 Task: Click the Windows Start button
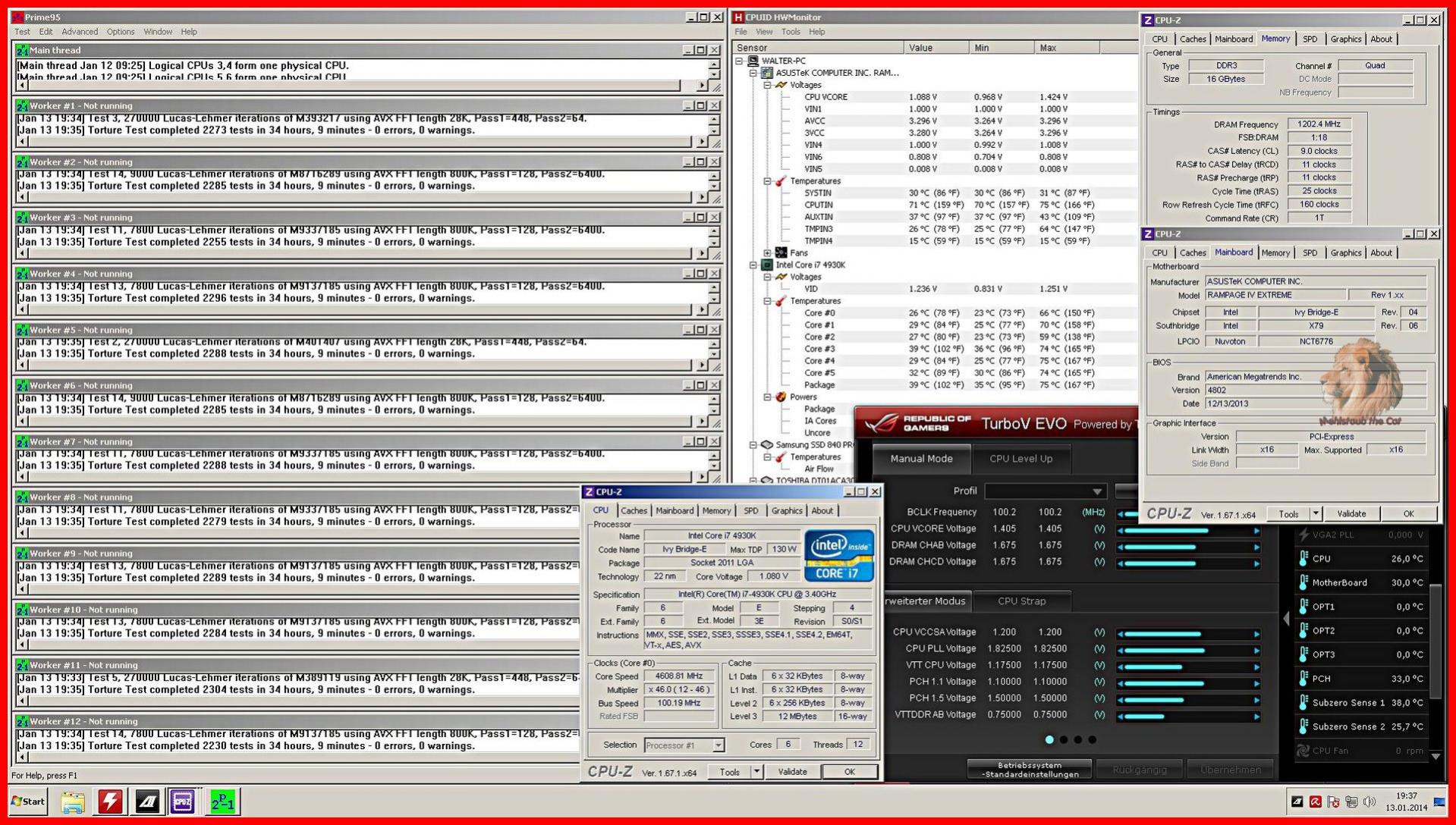[x=29, y=801]
